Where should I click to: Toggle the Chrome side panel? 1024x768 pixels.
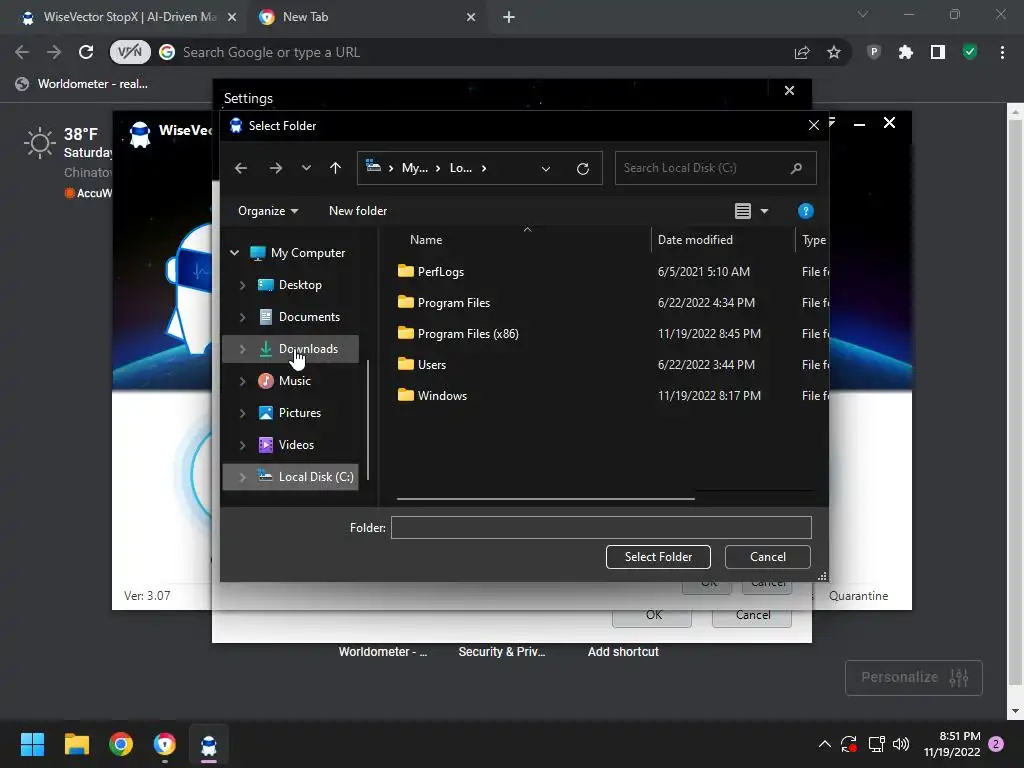[938, 52]
